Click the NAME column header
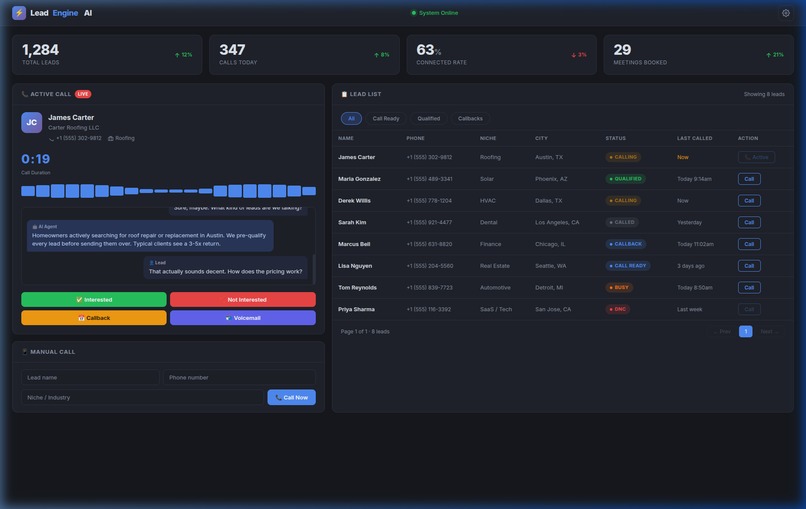This screenshot has width=806, height=509. (345, 138)
